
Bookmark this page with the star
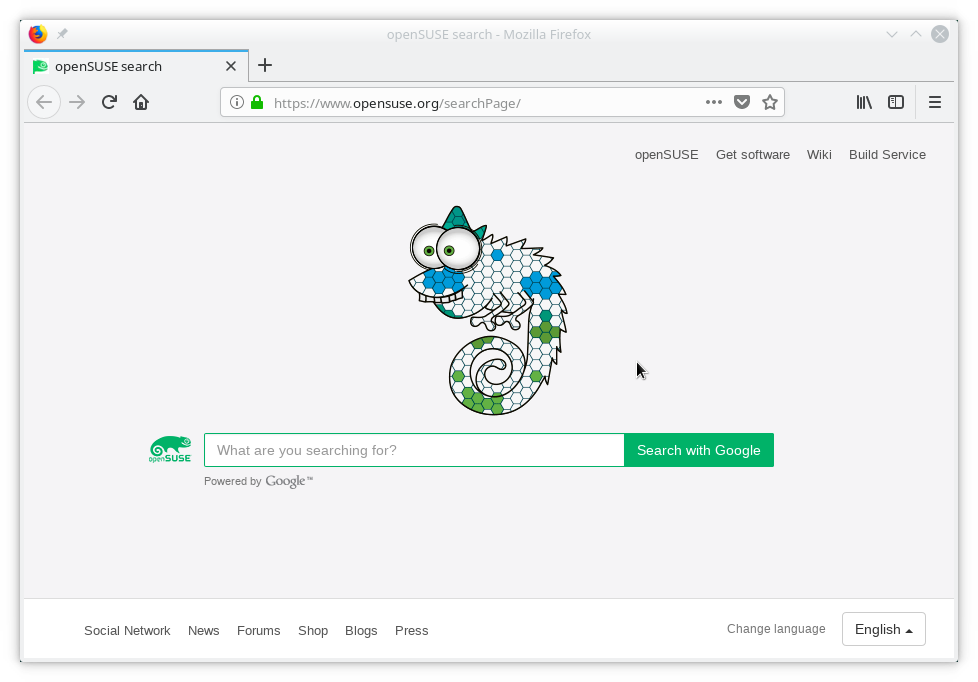(x=770, y=102)
